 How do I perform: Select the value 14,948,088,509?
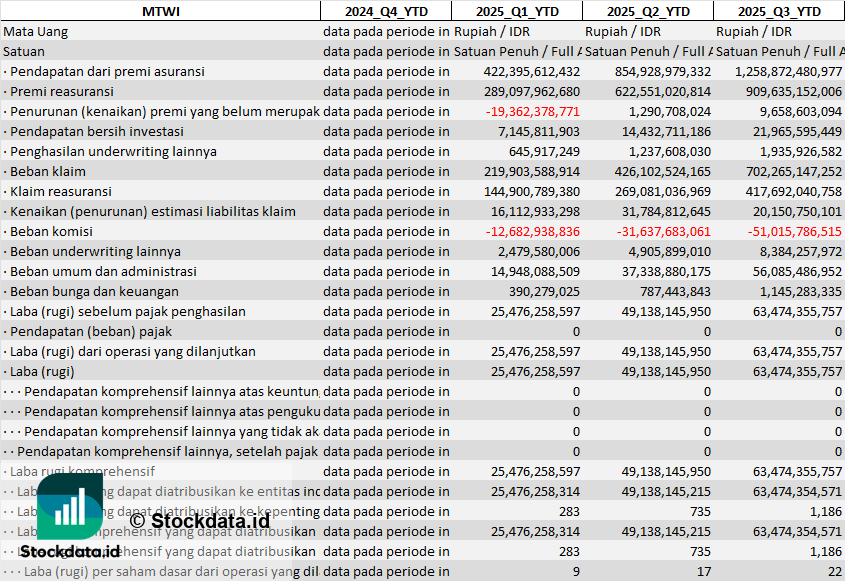535,271
